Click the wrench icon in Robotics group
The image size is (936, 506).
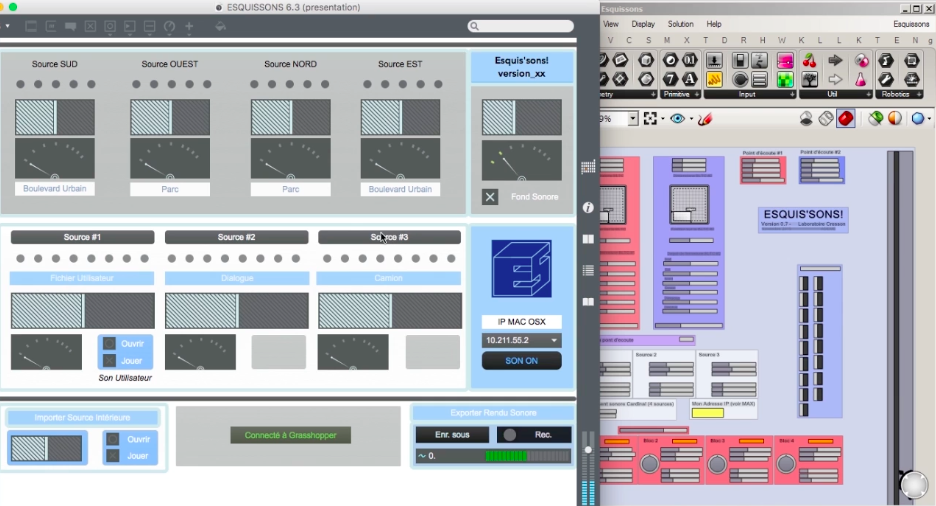(x=886, y=79)
